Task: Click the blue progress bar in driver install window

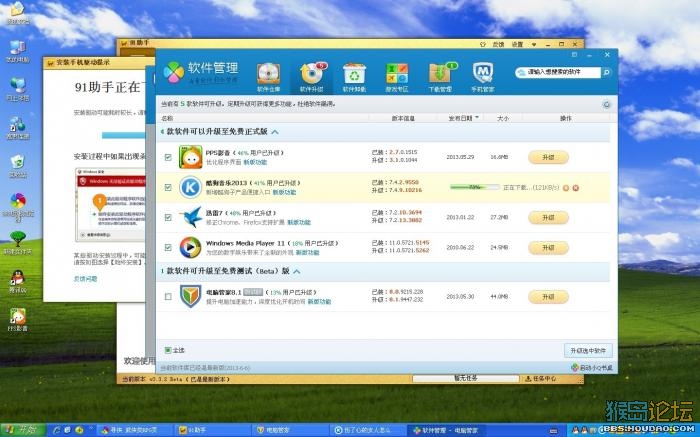Action: point(124,135)
